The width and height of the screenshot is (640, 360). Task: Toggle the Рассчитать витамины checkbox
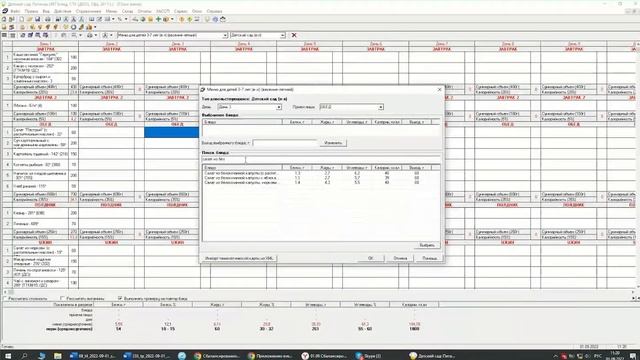(62, 298)
